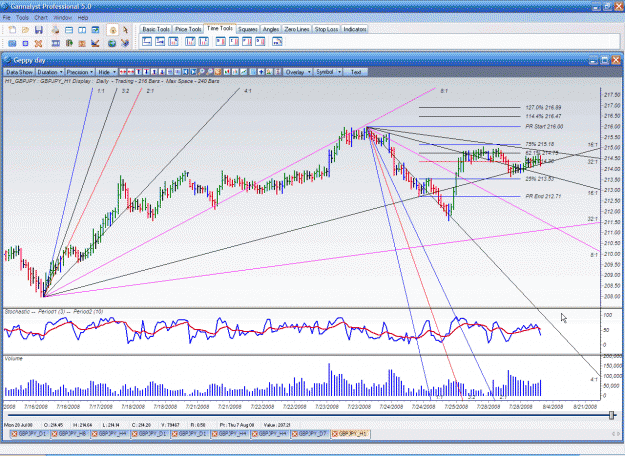Click the Pr: Thu 7 Aug 08 status entry

pos(237,425)
